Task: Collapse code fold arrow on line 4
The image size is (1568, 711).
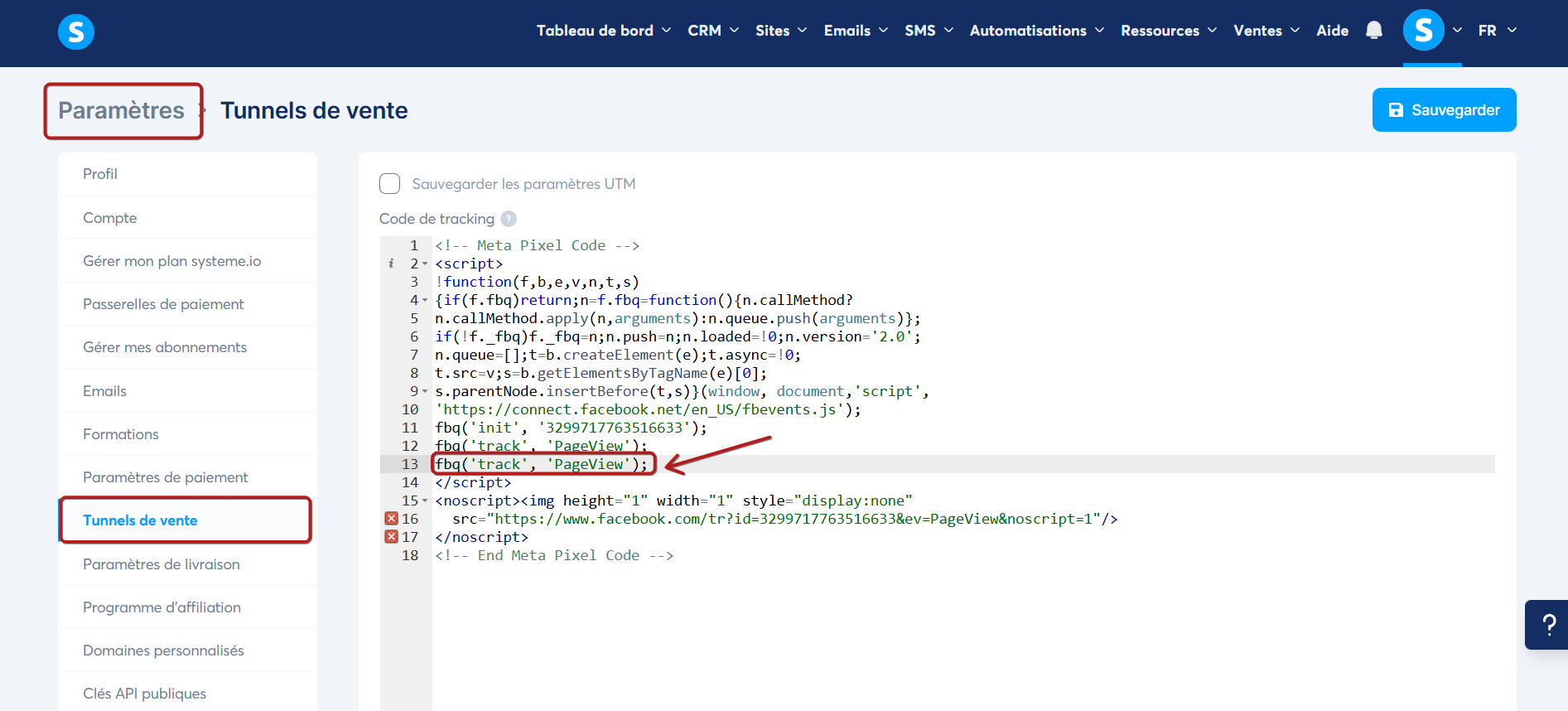Action: (426, 300)
